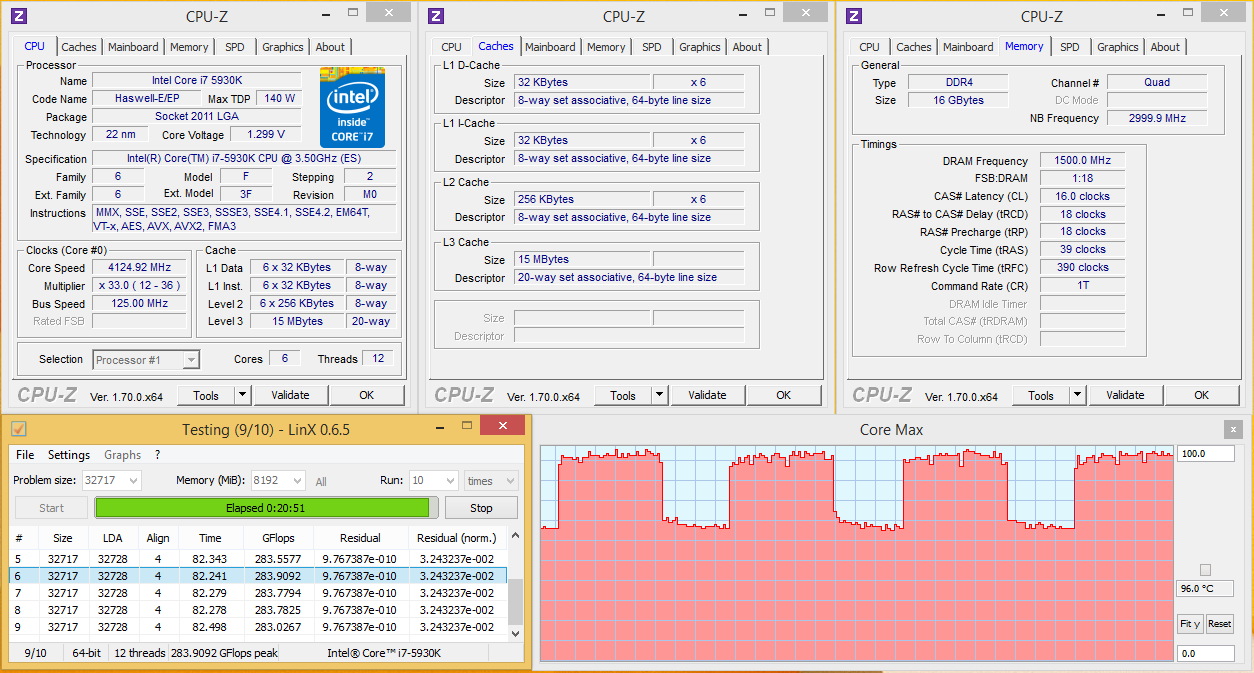Click the Time column header in LinX

(210, 538)
